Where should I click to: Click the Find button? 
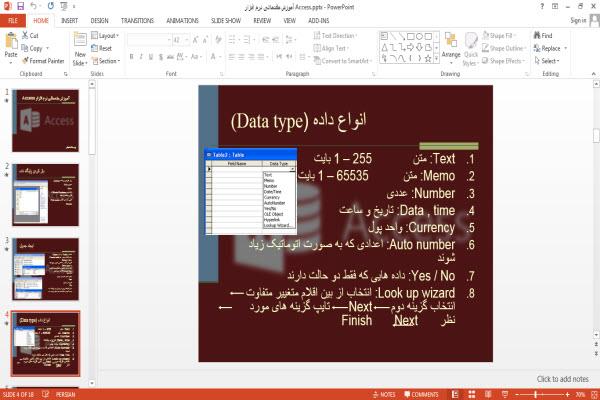pyautogui.click(x=543, y=36)
